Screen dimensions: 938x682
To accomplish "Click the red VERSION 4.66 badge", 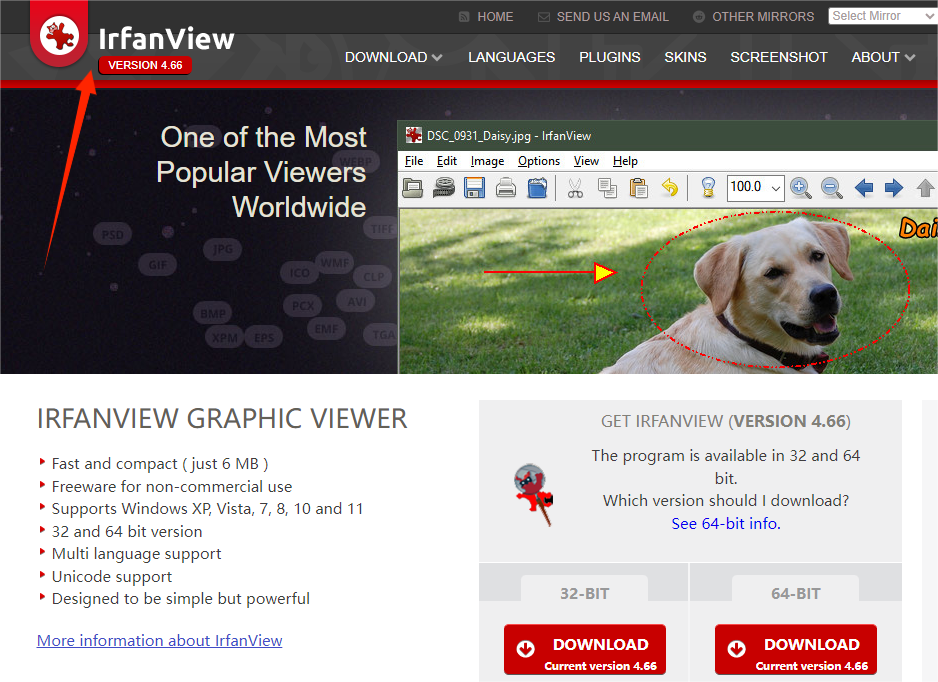I will [145, 65].
